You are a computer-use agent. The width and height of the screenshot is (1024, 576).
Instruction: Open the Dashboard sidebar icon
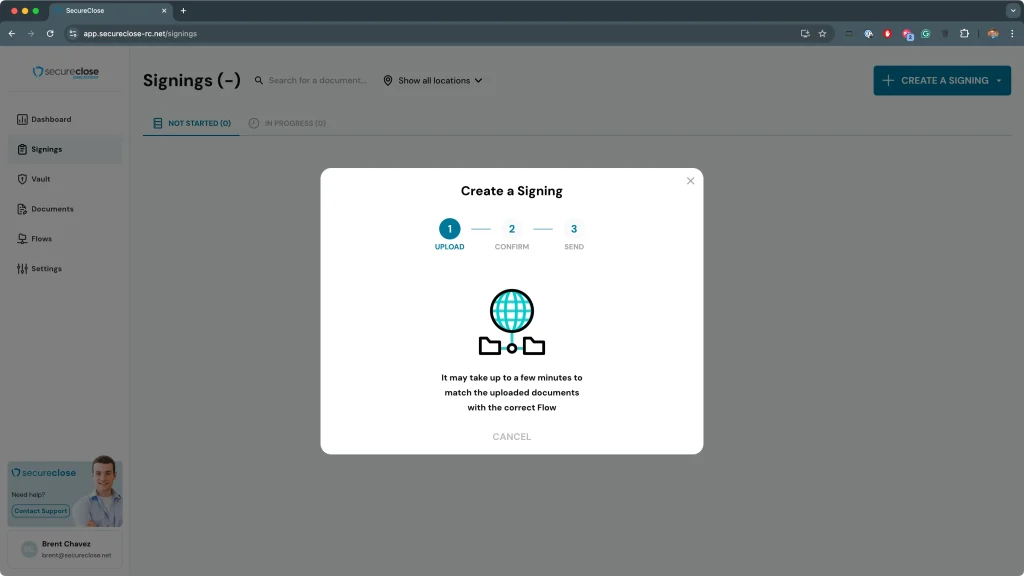tap(22, 120)
